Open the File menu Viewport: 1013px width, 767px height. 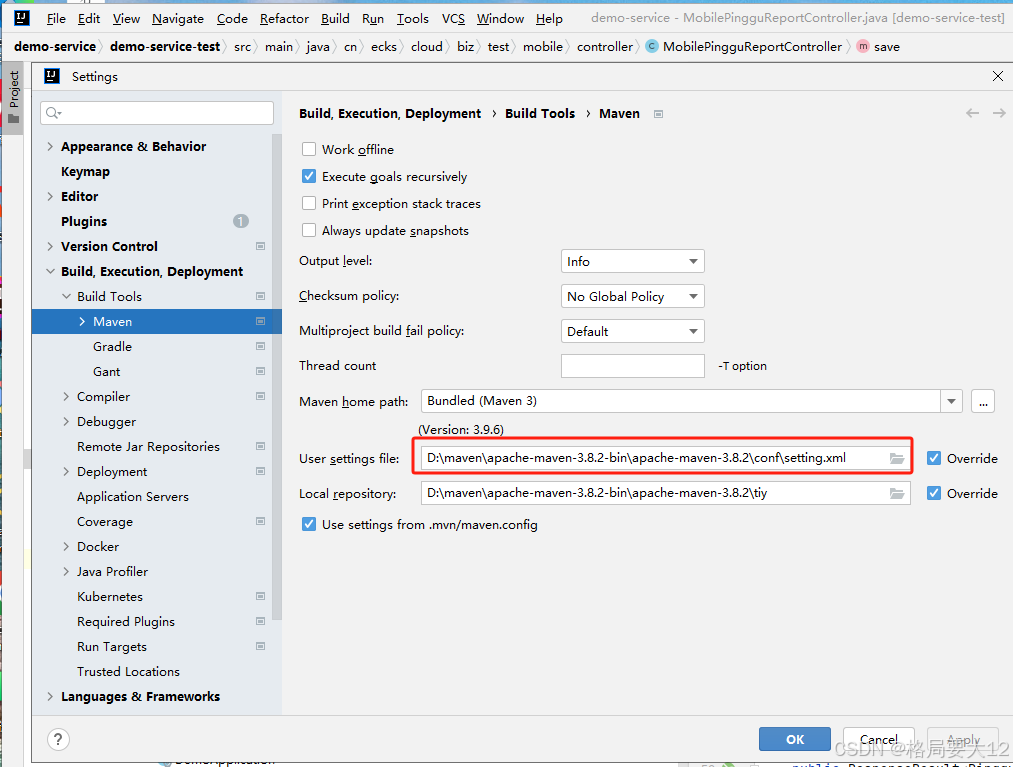click(x=56, y=19)
